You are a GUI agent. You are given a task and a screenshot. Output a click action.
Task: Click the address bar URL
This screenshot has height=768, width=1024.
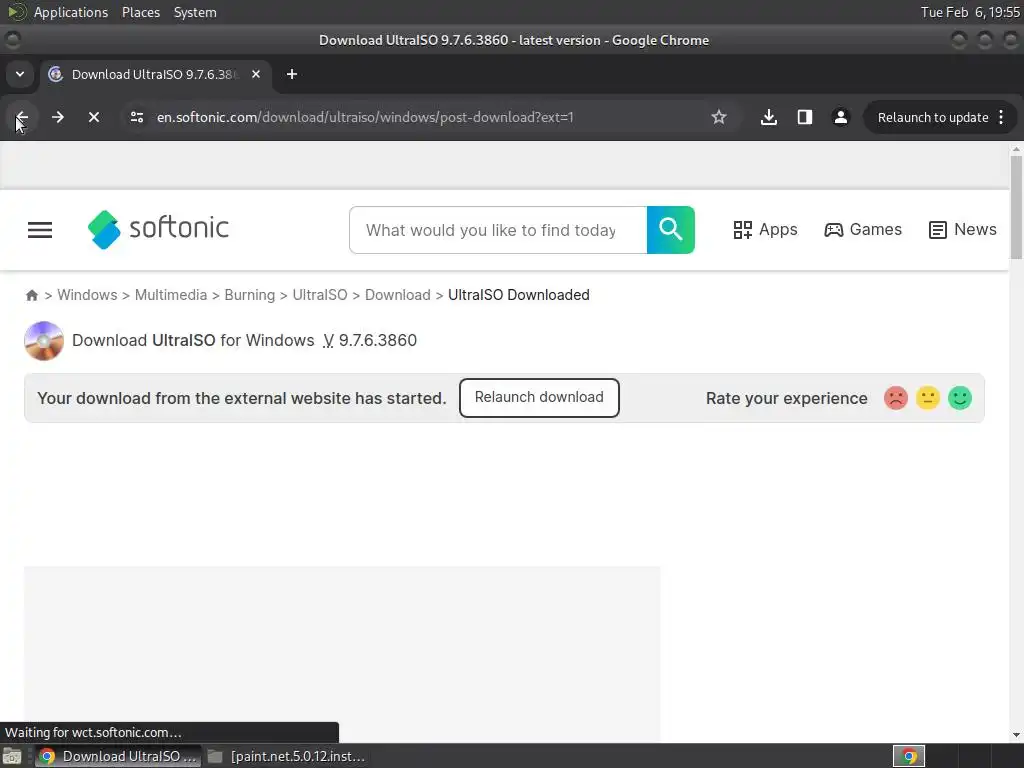coord(365,118)
